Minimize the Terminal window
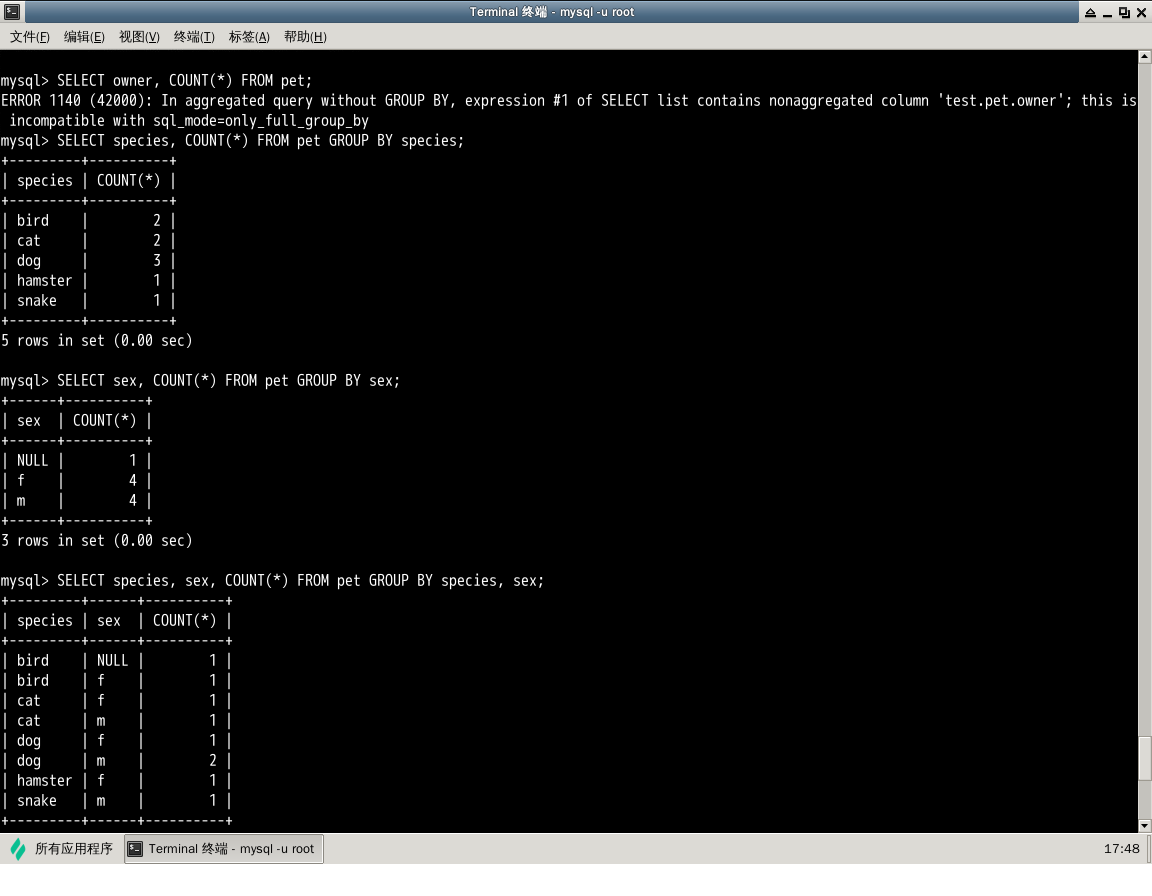Screen dimensions: 1152x896 (1106, 12)
